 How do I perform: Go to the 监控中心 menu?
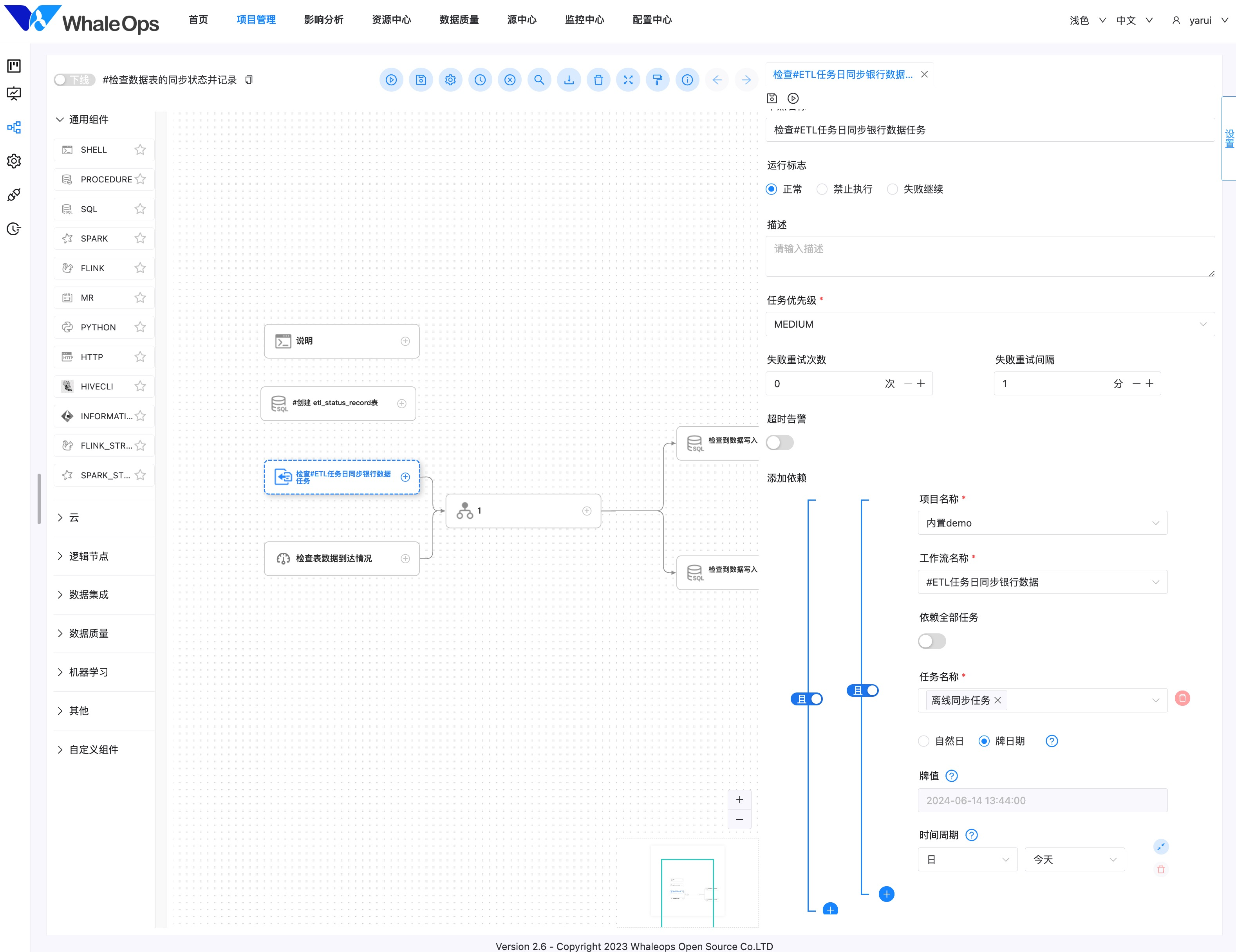pyautogui.click(x=584, y=20)
